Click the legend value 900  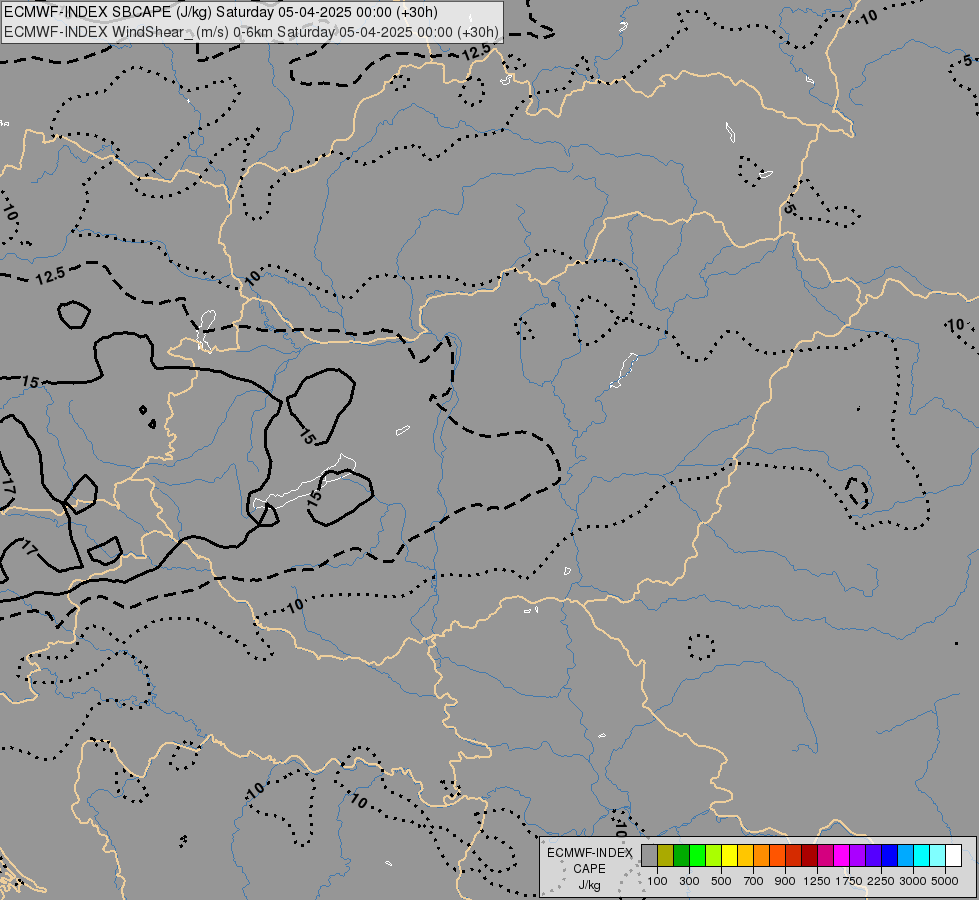[785, 881]
